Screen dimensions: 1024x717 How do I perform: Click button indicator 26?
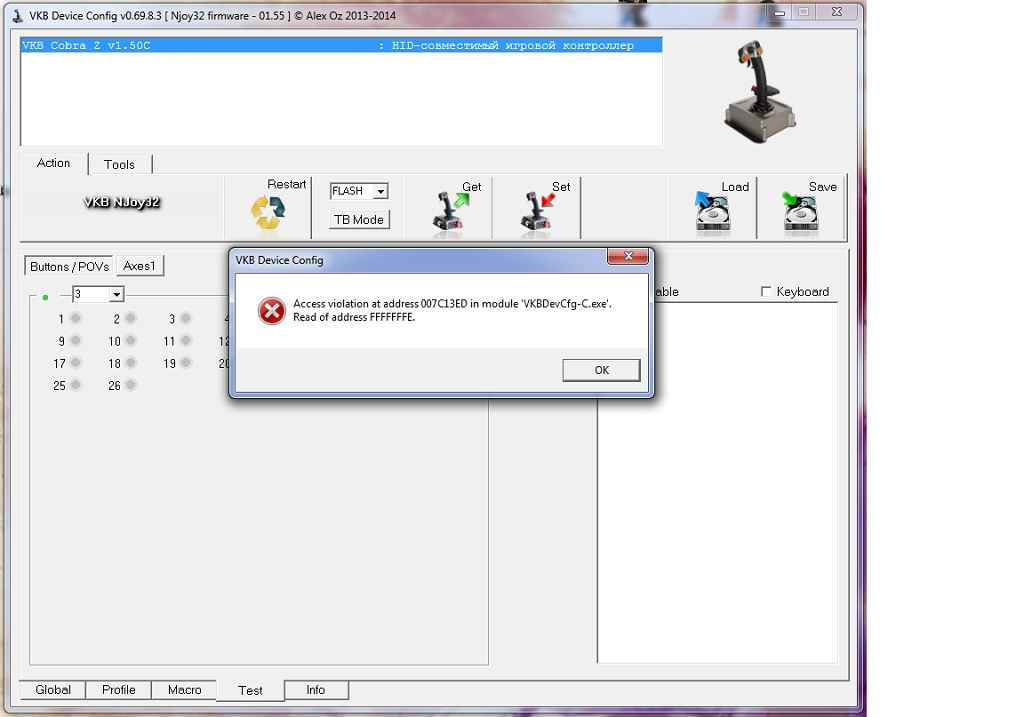pyautogui.click(x=131, y=385)
